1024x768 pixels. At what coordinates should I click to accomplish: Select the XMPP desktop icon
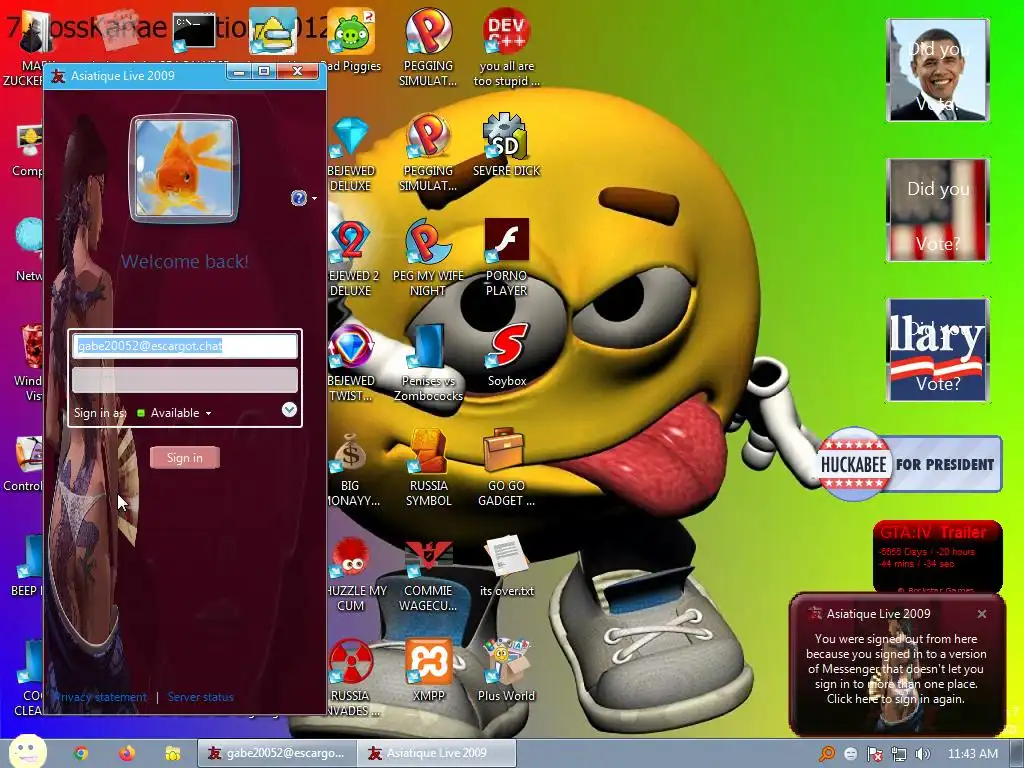click(x=428, y=670)
